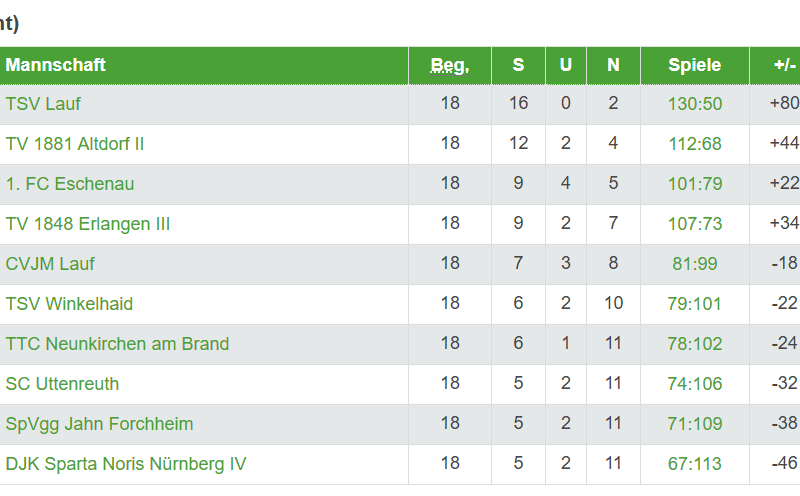Open TTC Neunkirchen am Brand link

click(x=117, y=344)
